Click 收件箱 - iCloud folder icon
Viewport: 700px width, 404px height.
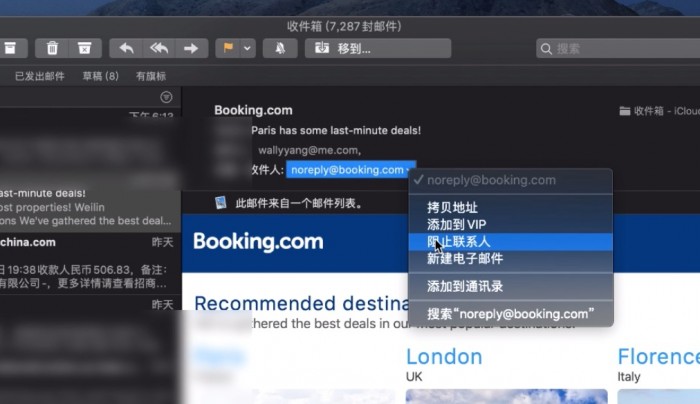[x=625, y=111]
